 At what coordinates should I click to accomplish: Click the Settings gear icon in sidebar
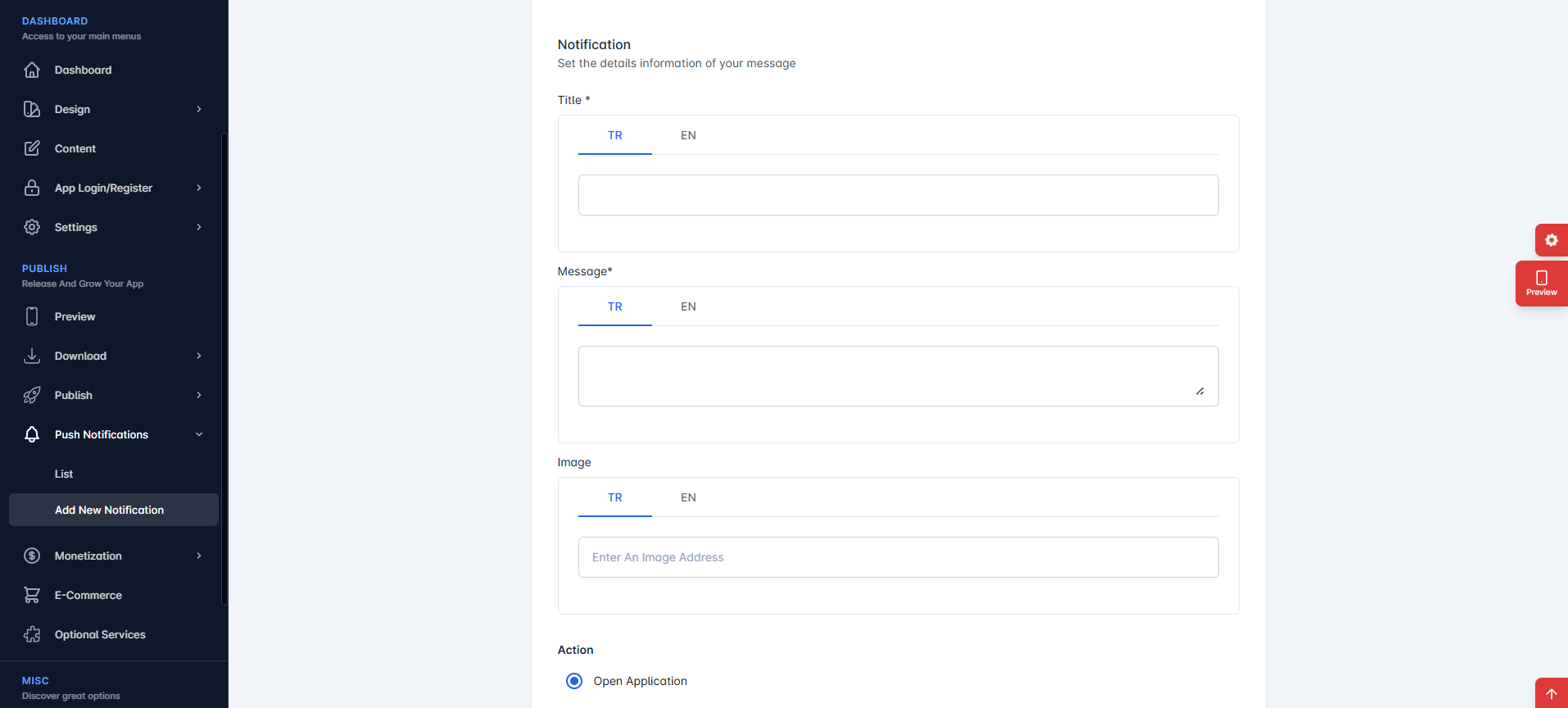[32, 227]
